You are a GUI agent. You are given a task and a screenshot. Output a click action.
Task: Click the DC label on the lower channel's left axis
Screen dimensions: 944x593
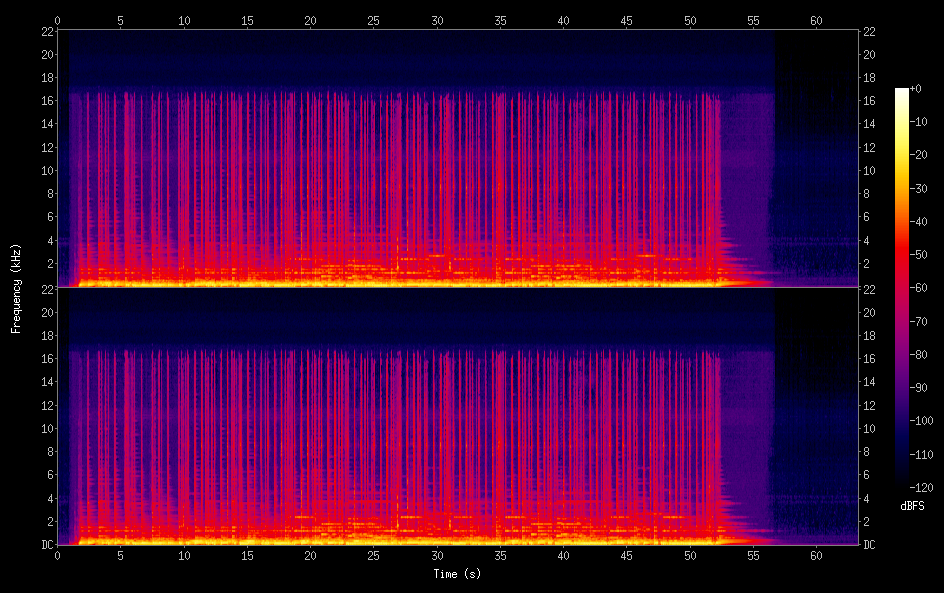point(46,545)
